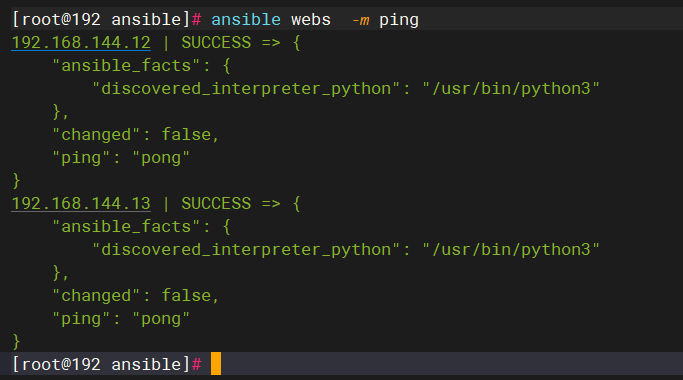
Task: Click second "ansible_facts" key
Action: (x=126, y=227)
